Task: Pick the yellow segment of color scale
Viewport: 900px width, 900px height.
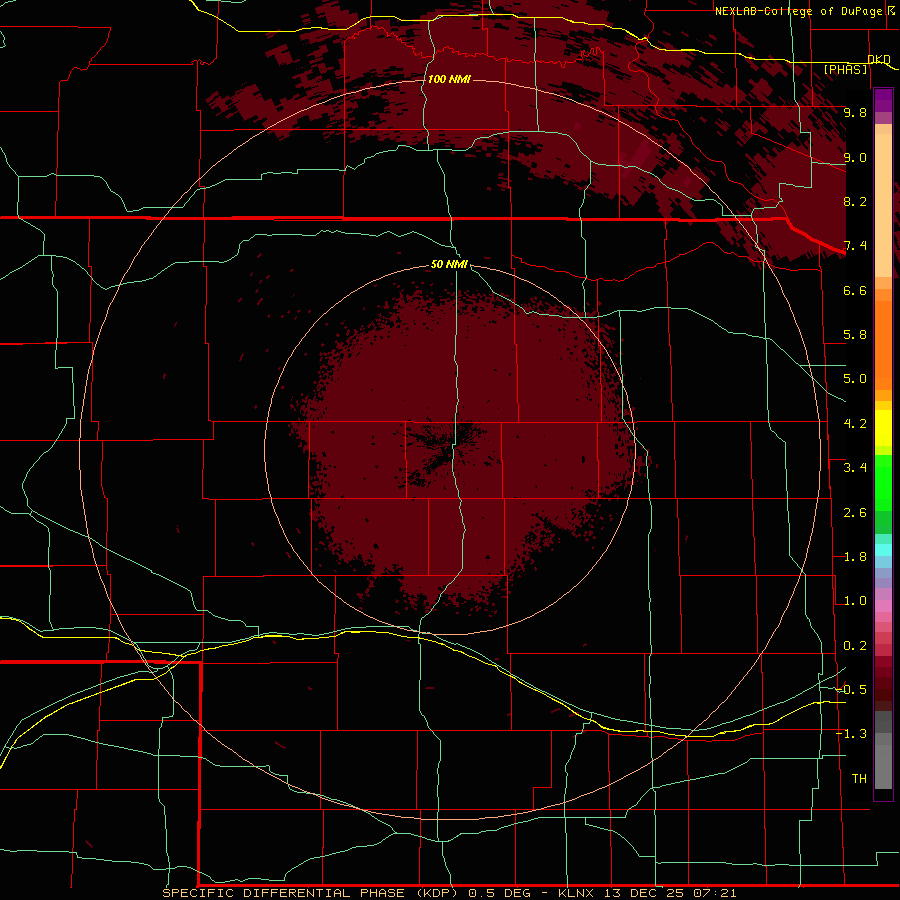Action: 883,428
